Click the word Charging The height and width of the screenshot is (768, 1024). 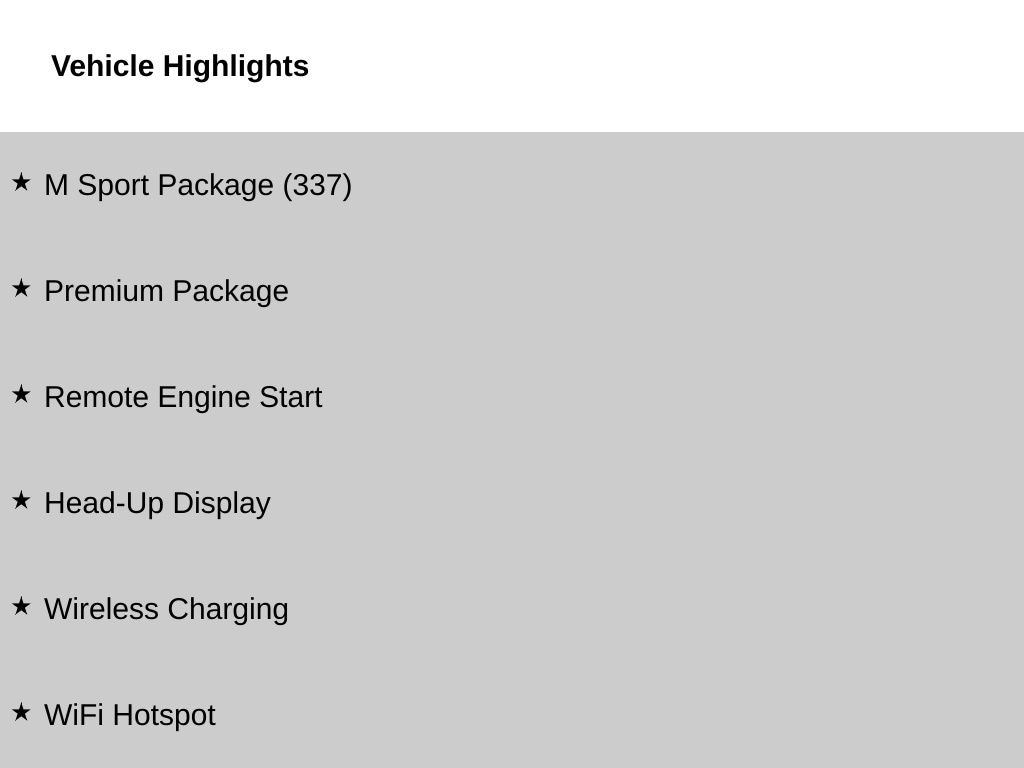click(228, 610)
